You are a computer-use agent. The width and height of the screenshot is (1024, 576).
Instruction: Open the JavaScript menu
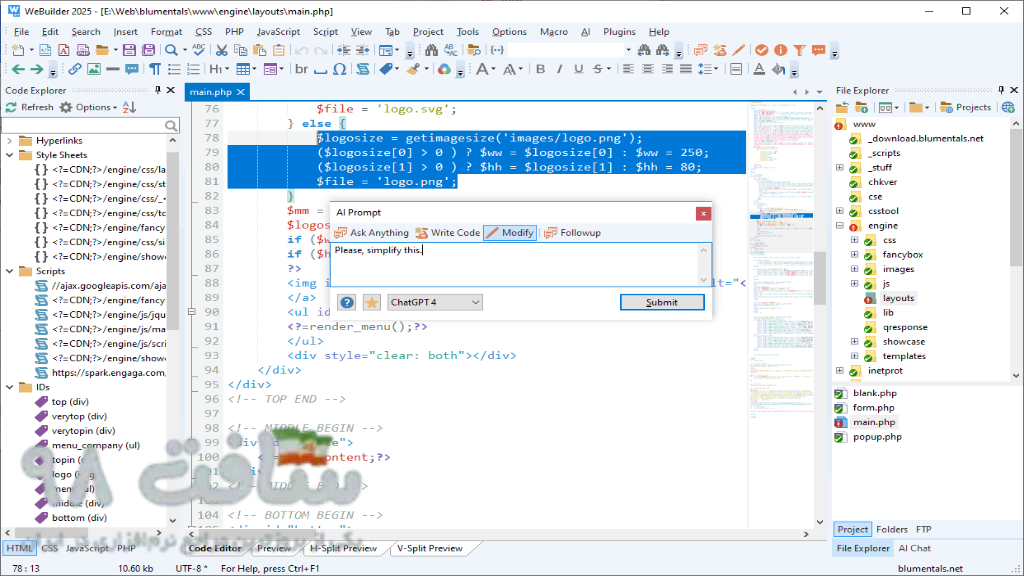tap(278, 31)
